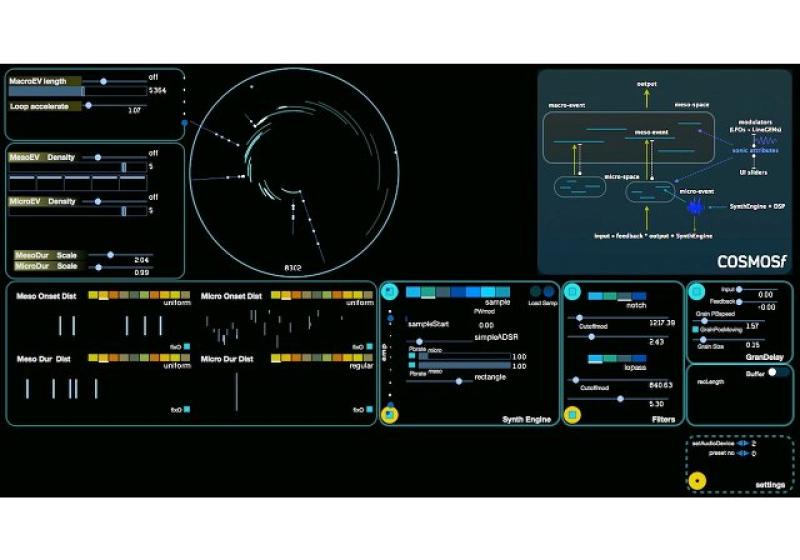Click the cyan round button atop Synth Engine

[390, 292]
